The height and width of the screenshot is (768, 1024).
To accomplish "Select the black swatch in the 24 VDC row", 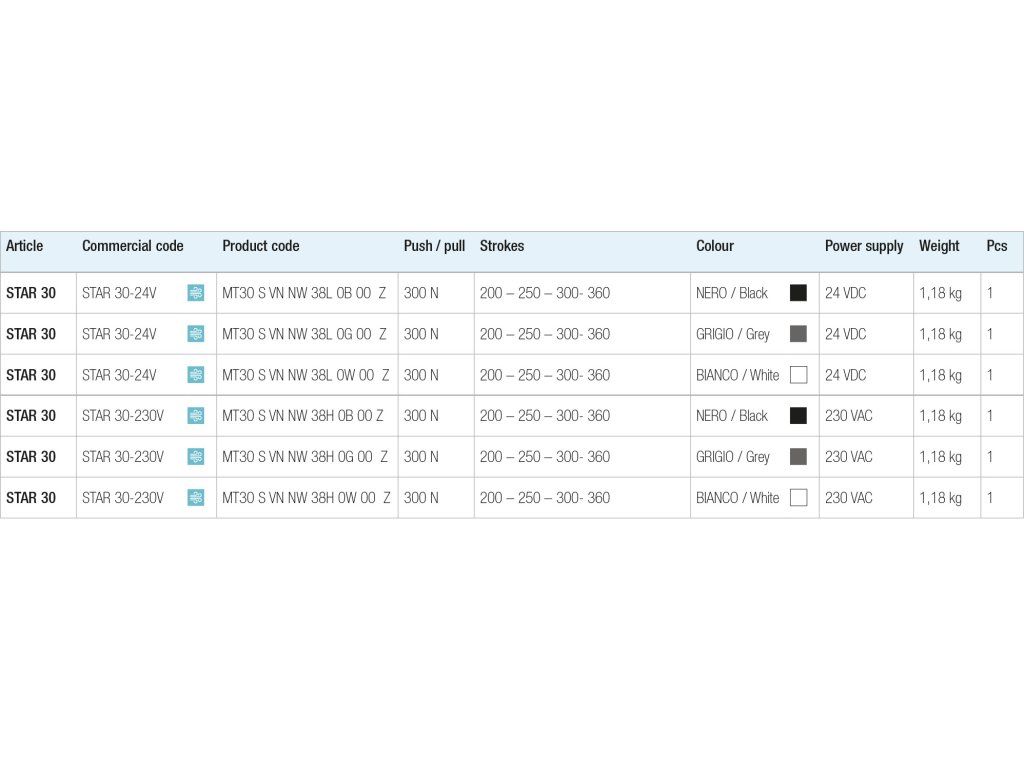I will click(x=798, y=293).
